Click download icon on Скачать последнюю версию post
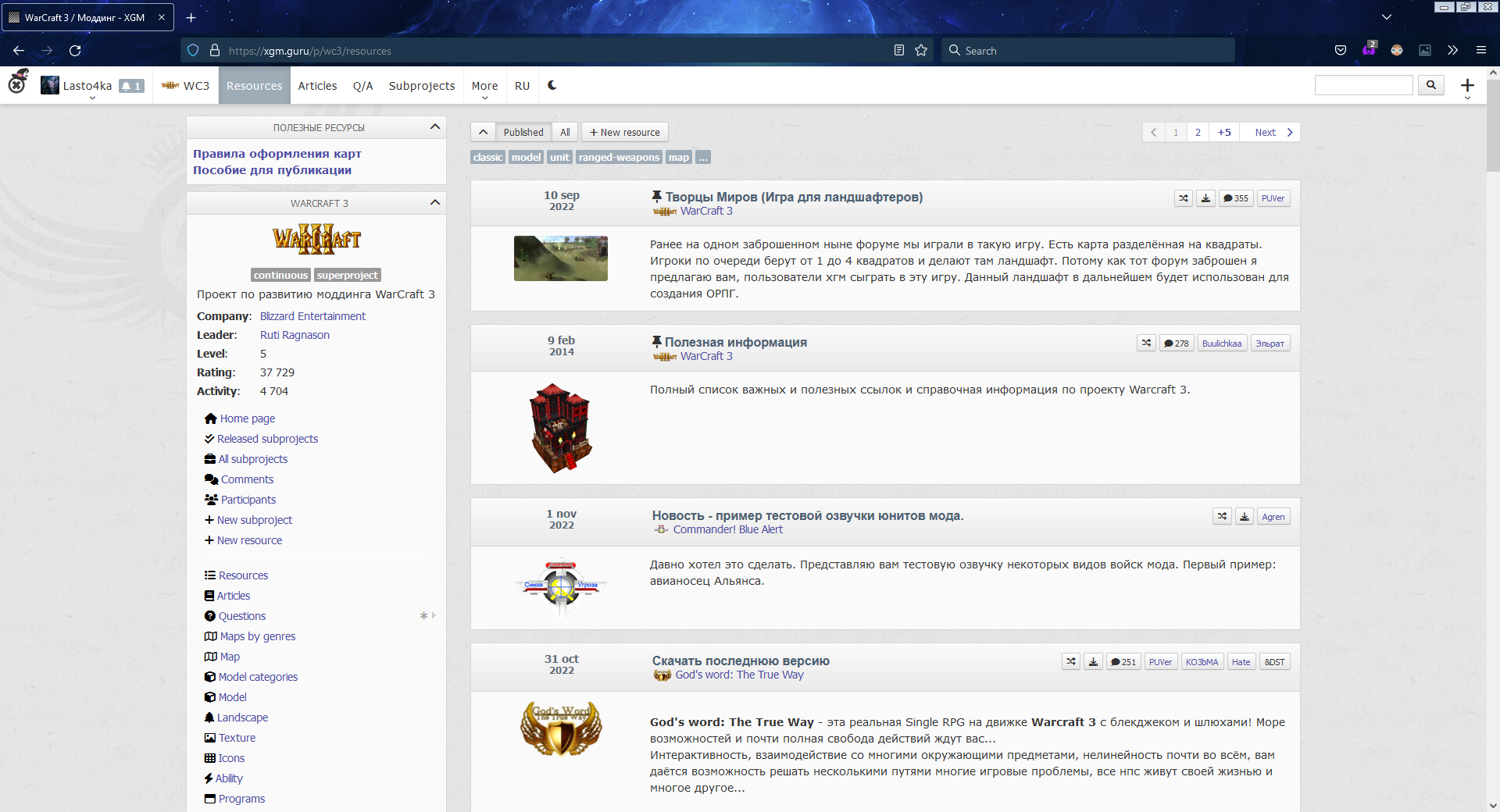Viewport: 1500px width, 812px height. [x=1093, y=662]
